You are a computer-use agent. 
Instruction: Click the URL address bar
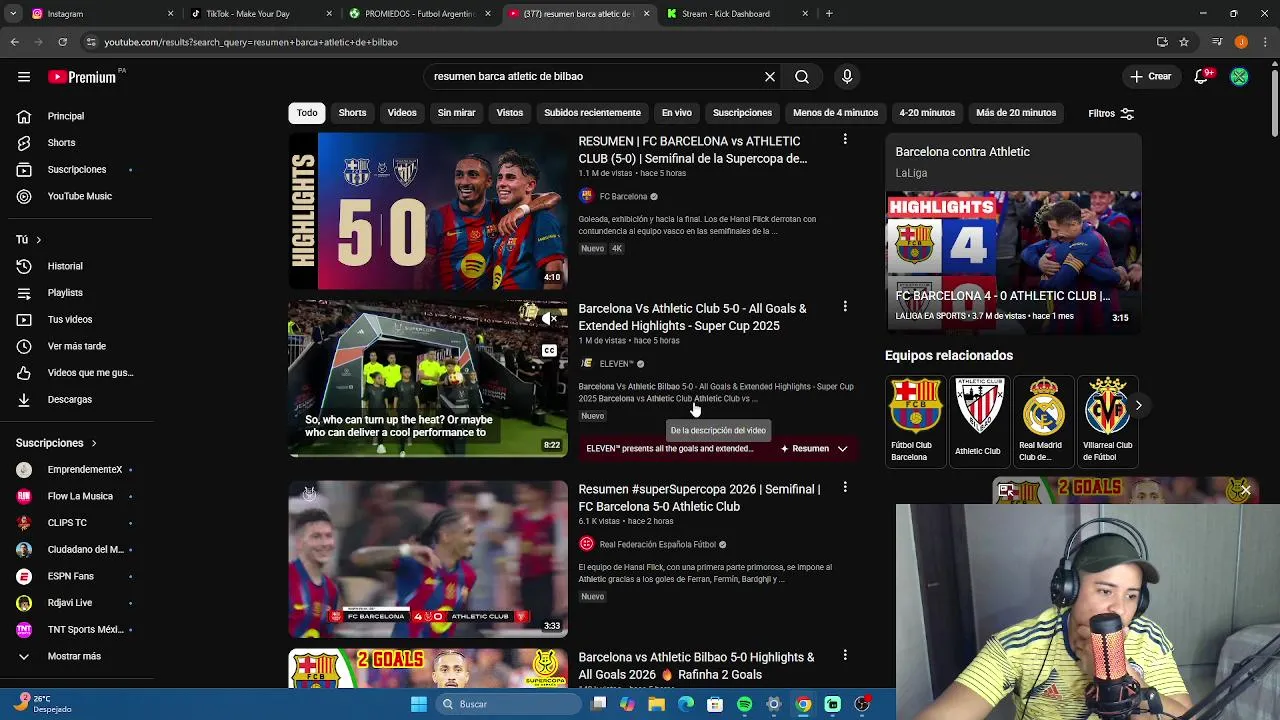620,42
